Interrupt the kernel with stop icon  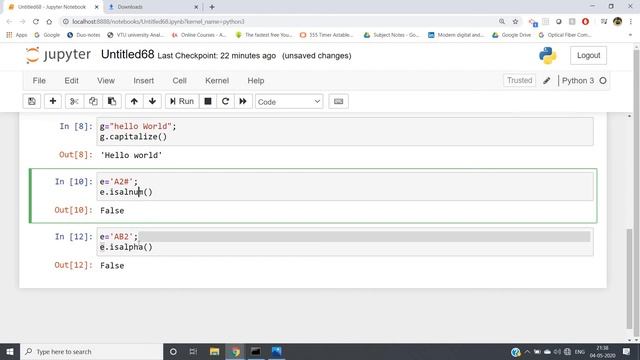208,101
